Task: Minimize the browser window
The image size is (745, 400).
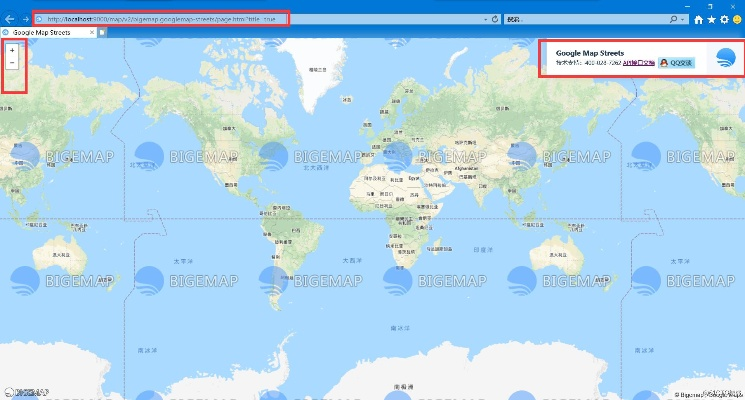Action: click(x=688, y=6)
